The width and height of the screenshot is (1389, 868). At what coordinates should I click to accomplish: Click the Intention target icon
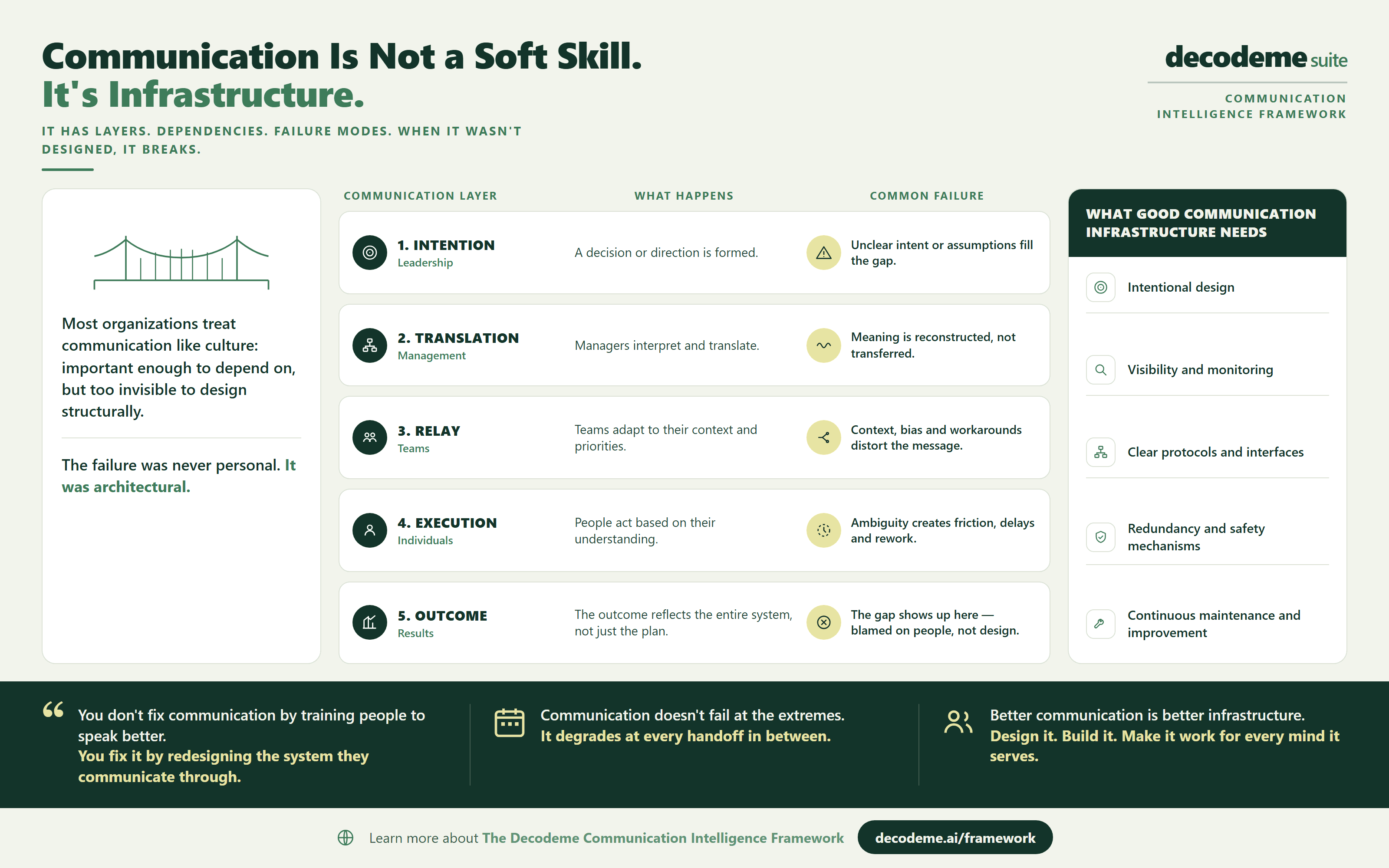[x=370, y=253]
